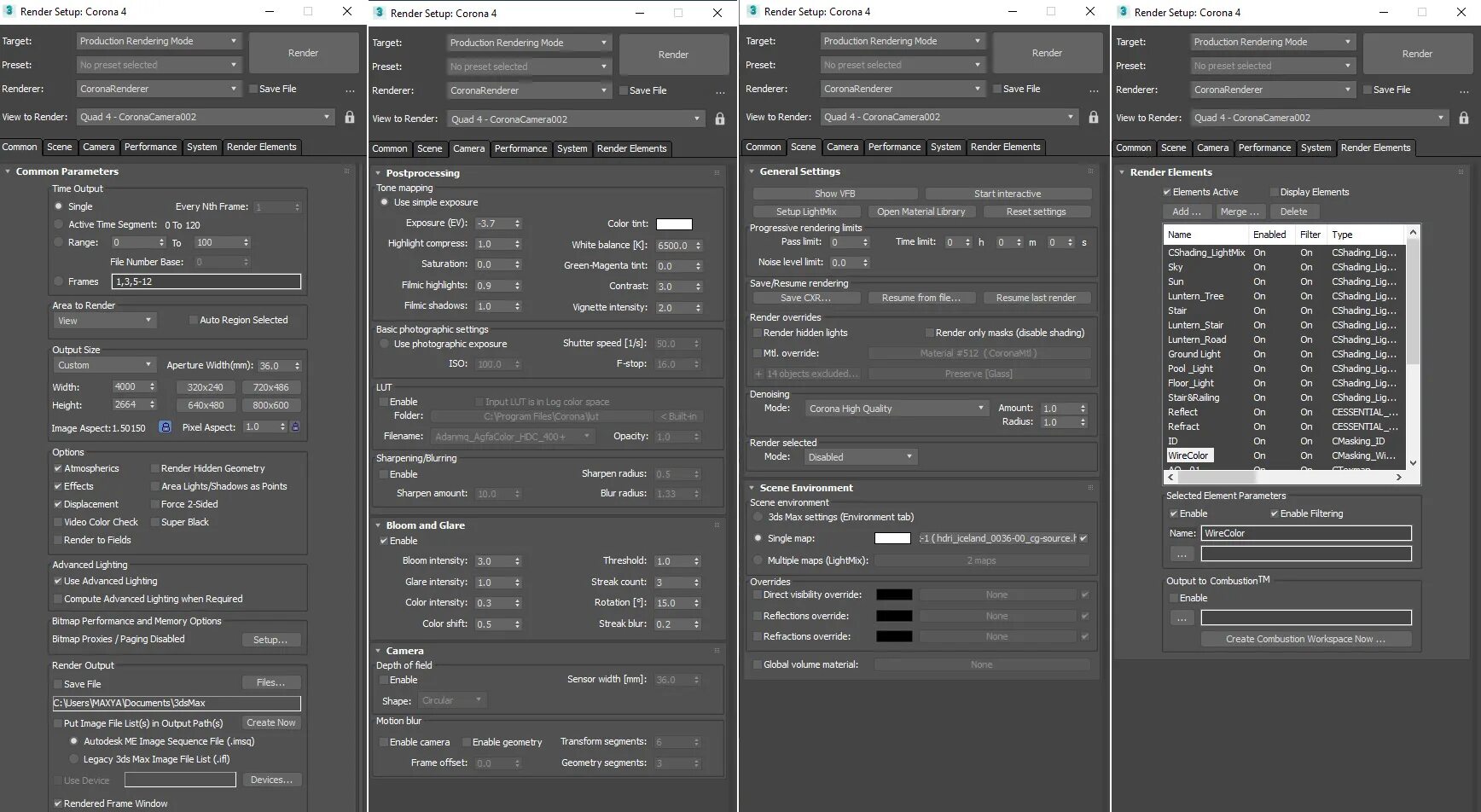Toggle the Image Aspect lock icon
This screenshot has width=1481, height=812.
tap(166, 426)
